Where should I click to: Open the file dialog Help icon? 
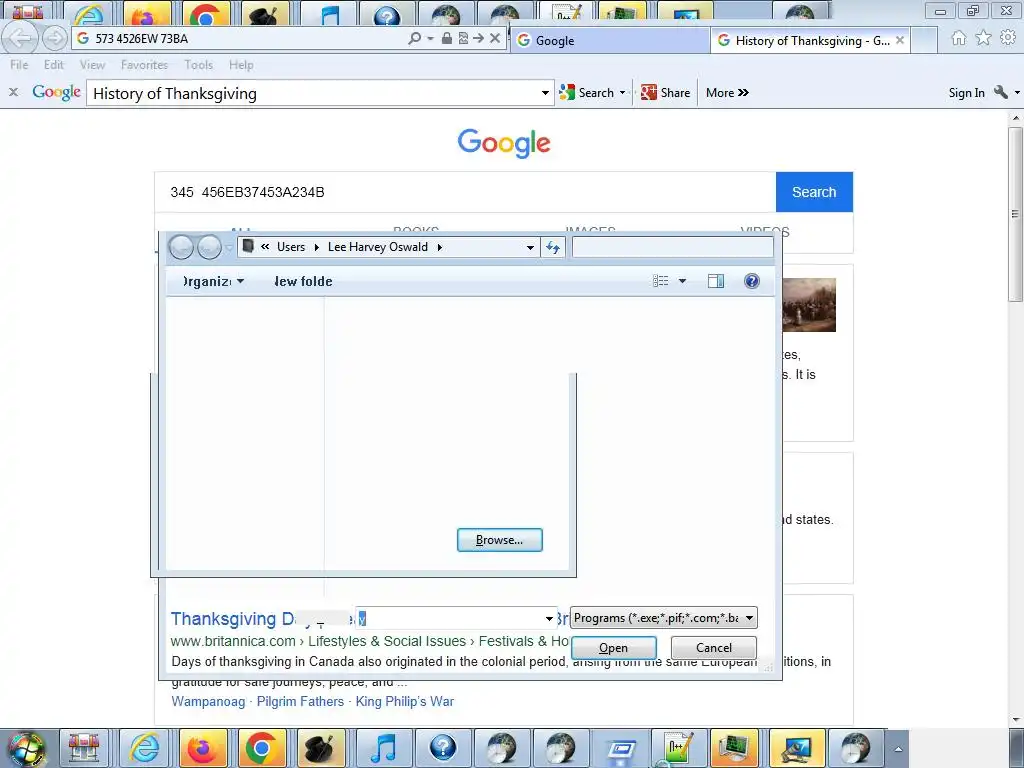tap(752, 281)
